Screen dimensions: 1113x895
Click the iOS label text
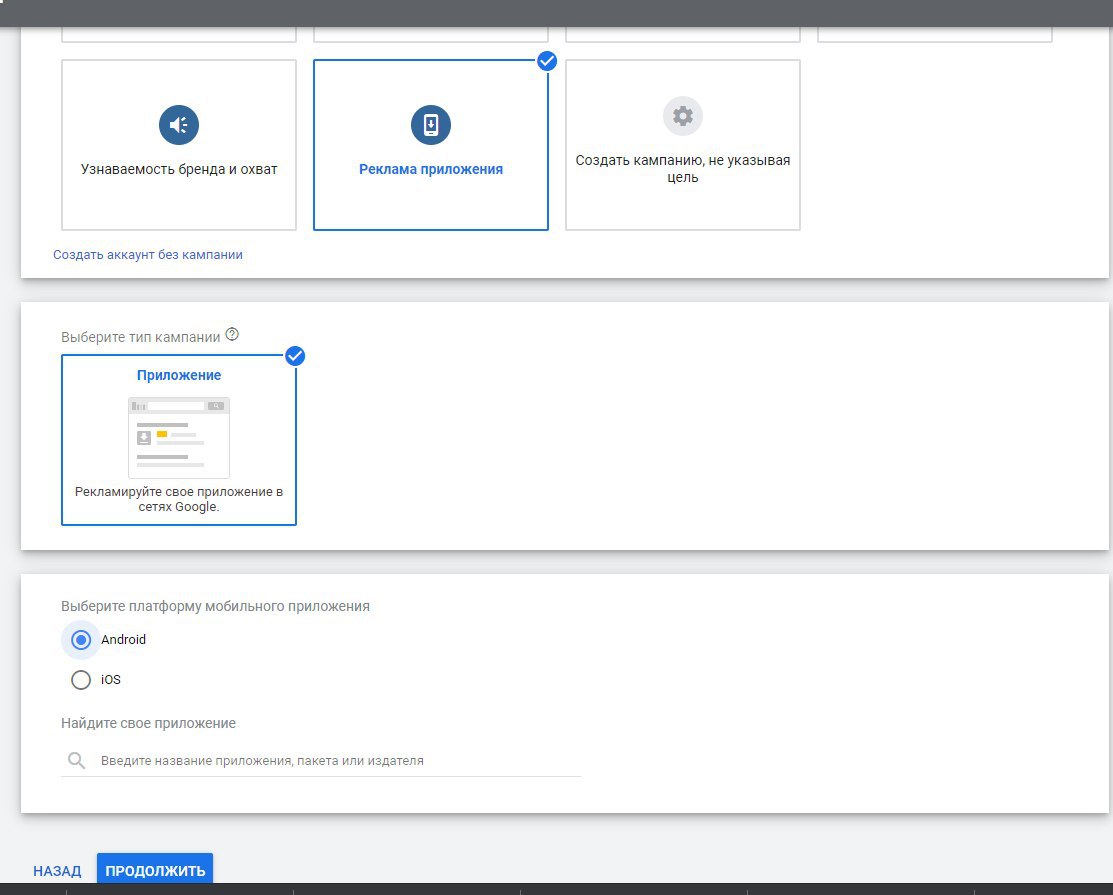(x=111, y=680)
